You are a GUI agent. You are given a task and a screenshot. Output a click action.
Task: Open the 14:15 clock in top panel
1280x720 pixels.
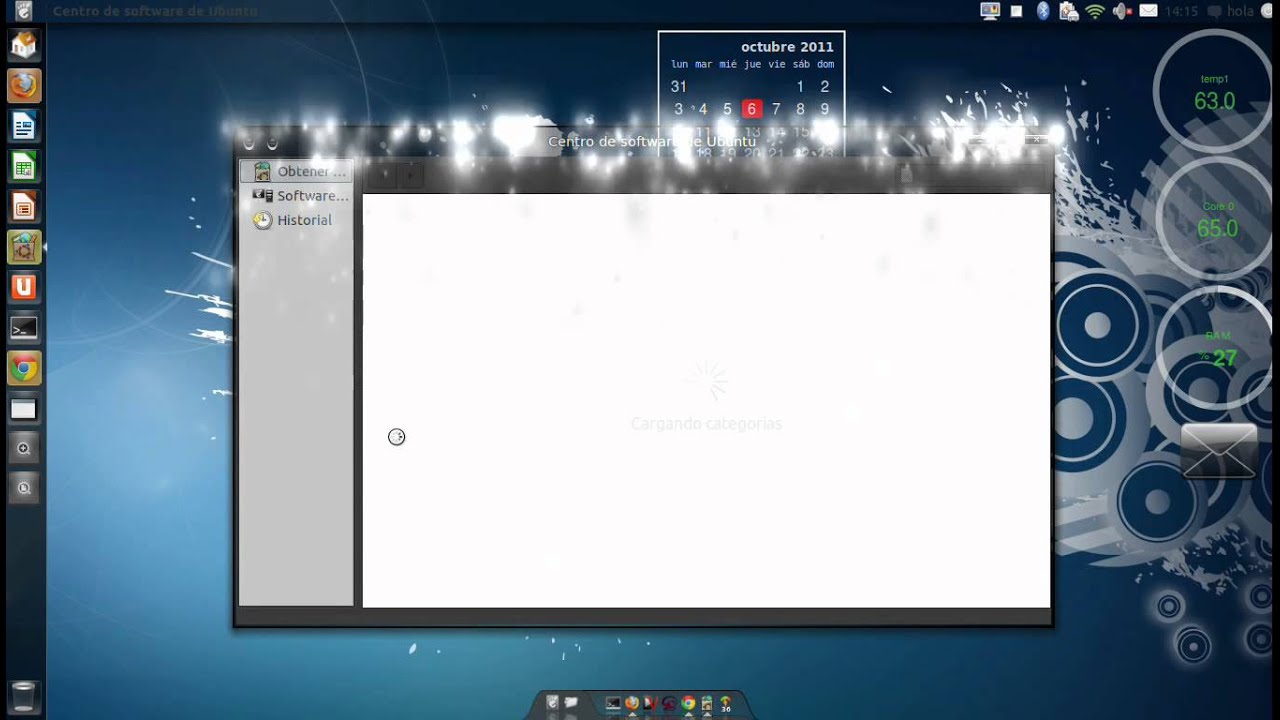coord(1181,11)
